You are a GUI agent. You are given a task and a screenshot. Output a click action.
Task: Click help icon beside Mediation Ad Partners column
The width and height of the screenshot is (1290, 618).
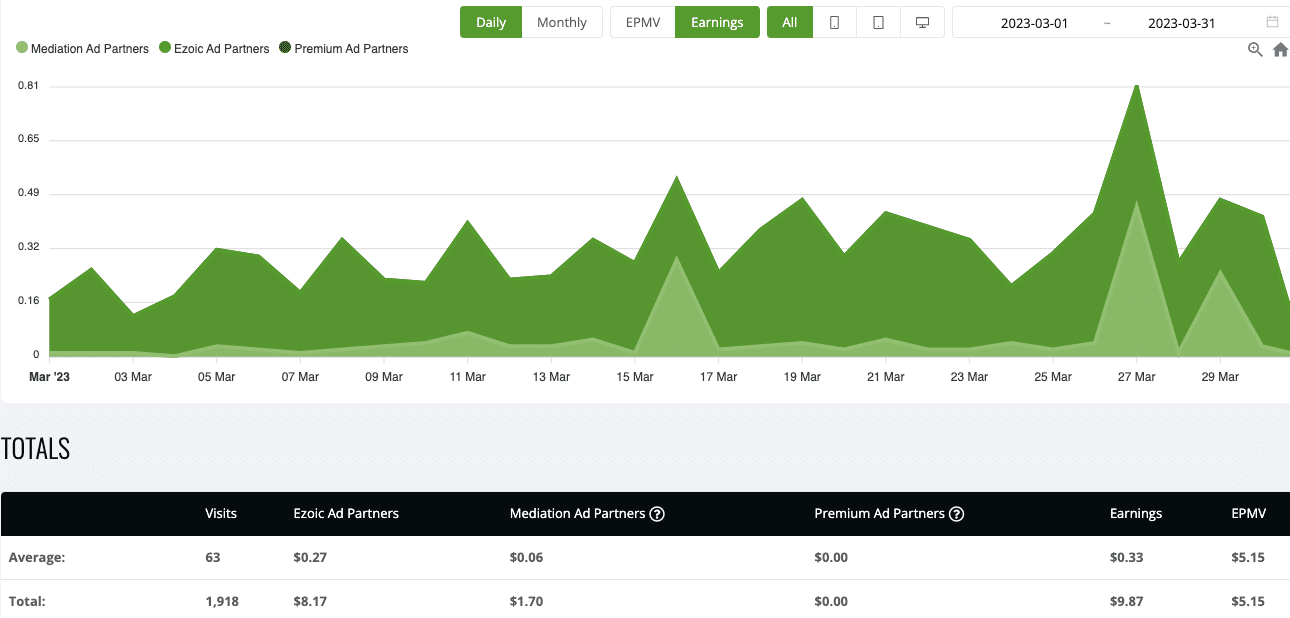click(657, 514)
